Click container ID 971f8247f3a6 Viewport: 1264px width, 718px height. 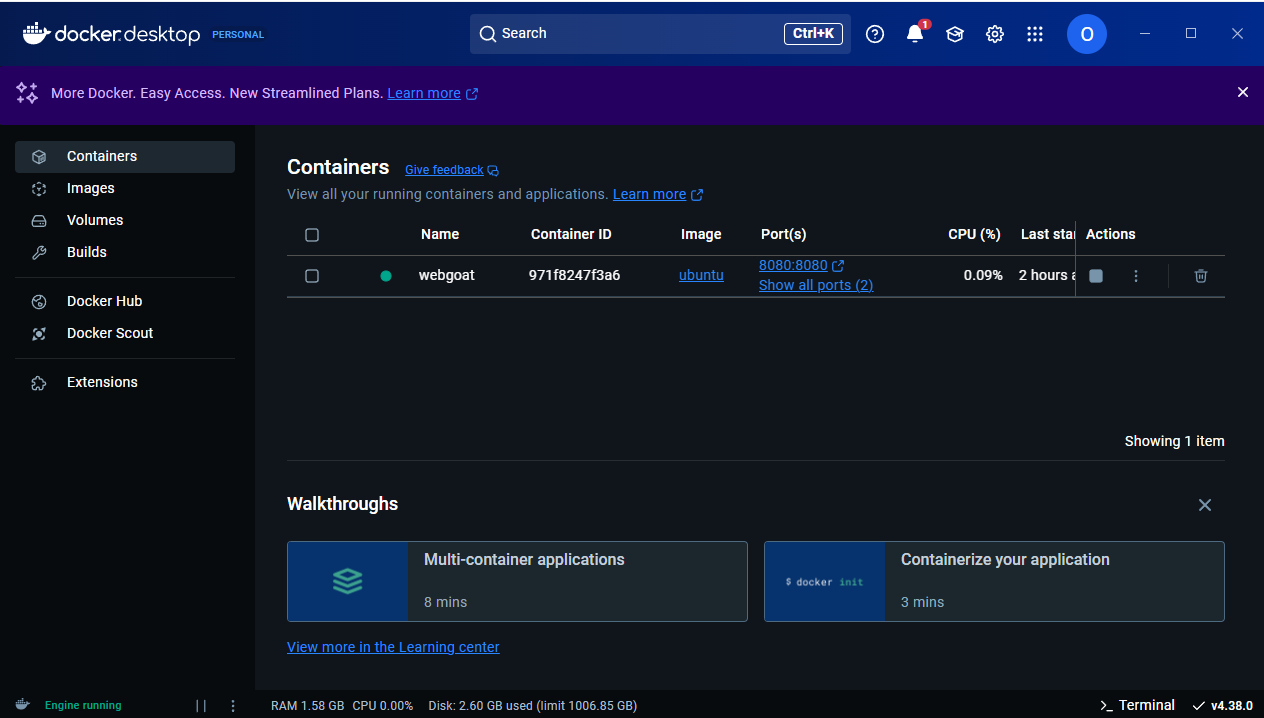pos(575,275)
